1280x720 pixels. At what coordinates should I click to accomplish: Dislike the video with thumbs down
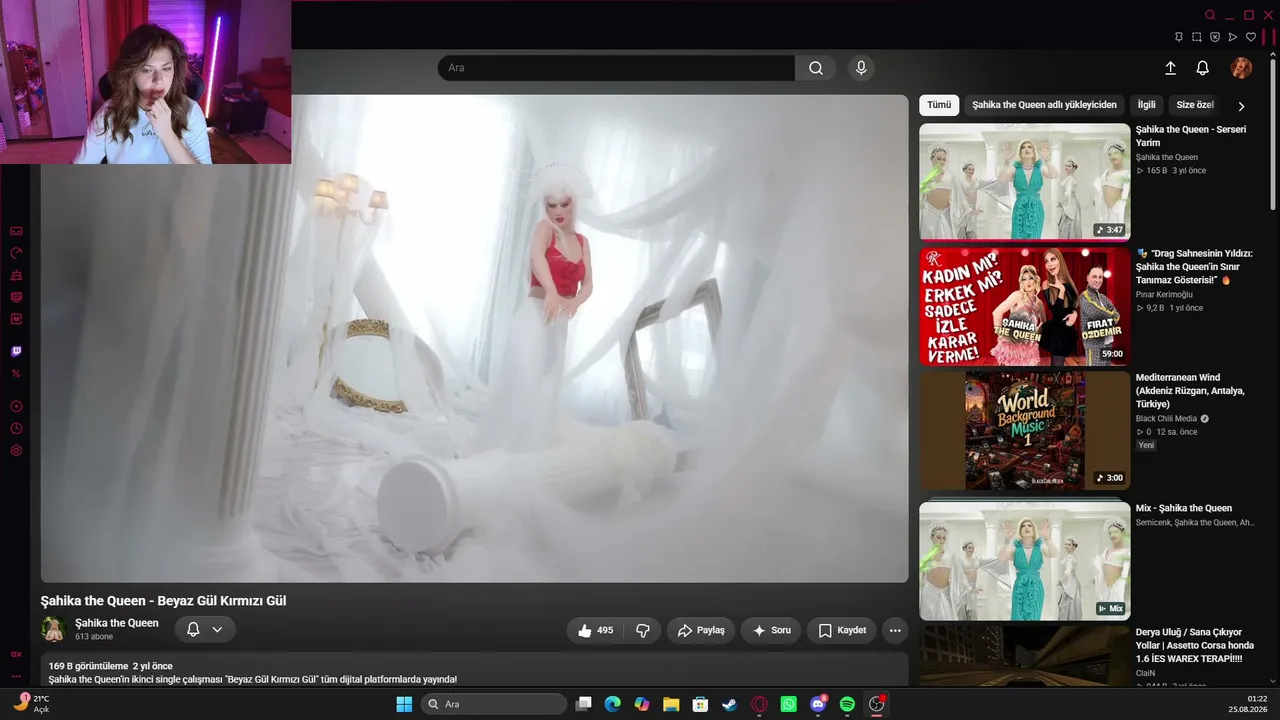point(643,631)
